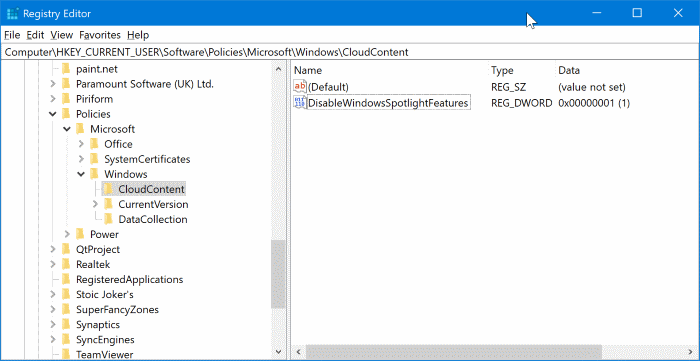The width and height of the screenshot is (700, 361).
Task: Click the Stoic Joker's folder icon
Action: (x=66, y=295)
